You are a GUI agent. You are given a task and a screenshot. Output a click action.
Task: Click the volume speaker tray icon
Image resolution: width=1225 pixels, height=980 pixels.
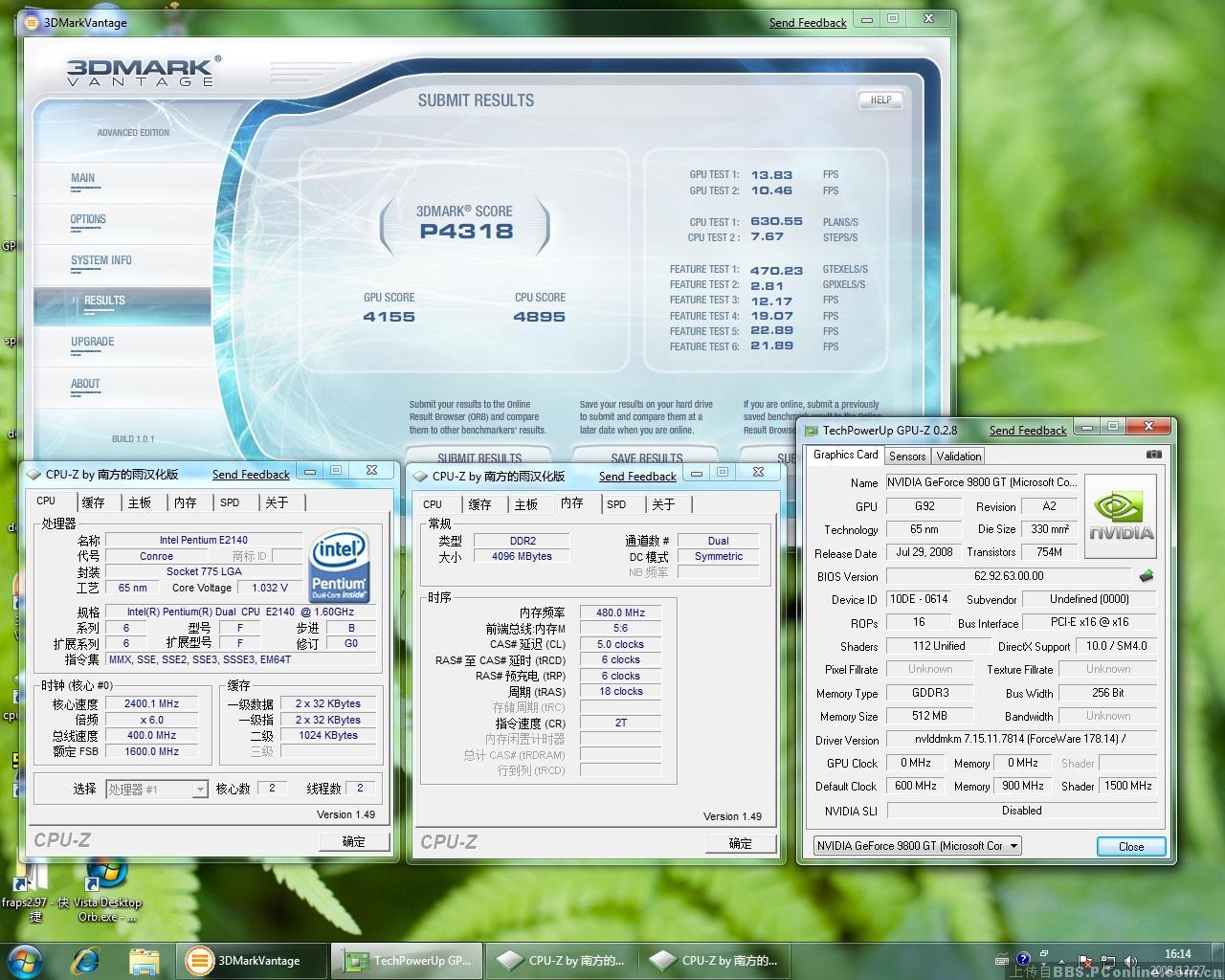(x=1130, y=961)
